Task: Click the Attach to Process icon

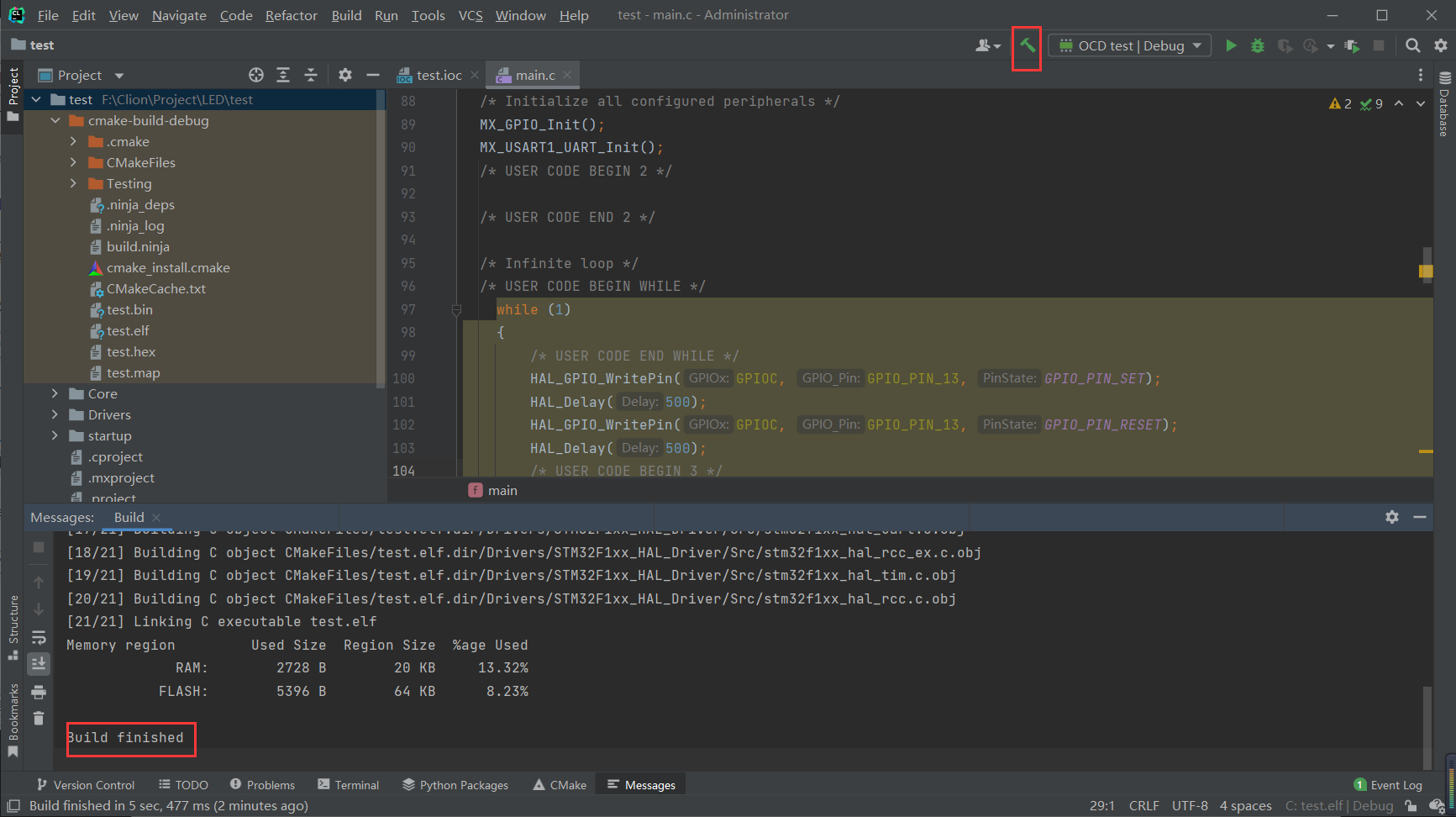Action: point(1352,45)
